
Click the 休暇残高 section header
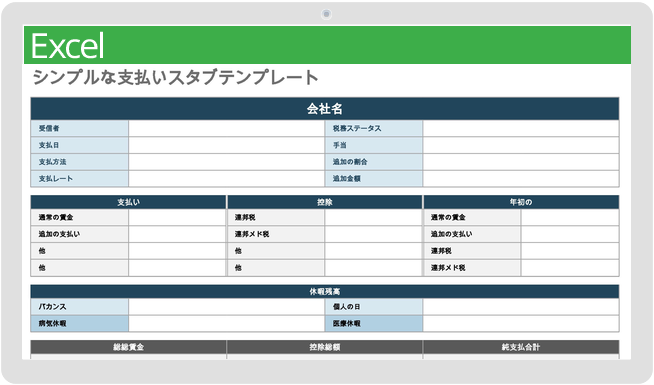click(324, 292)
